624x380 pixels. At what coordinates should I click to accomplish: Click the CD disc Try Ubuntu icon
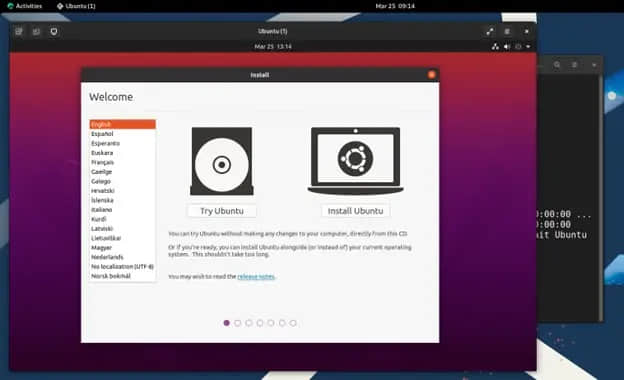222,161
